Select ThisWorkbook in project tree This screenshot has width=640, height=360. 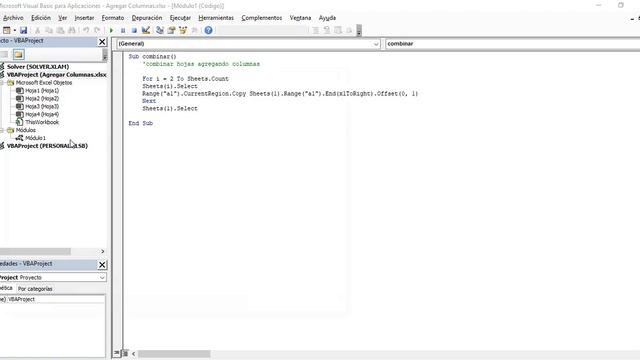coord(42,122)
